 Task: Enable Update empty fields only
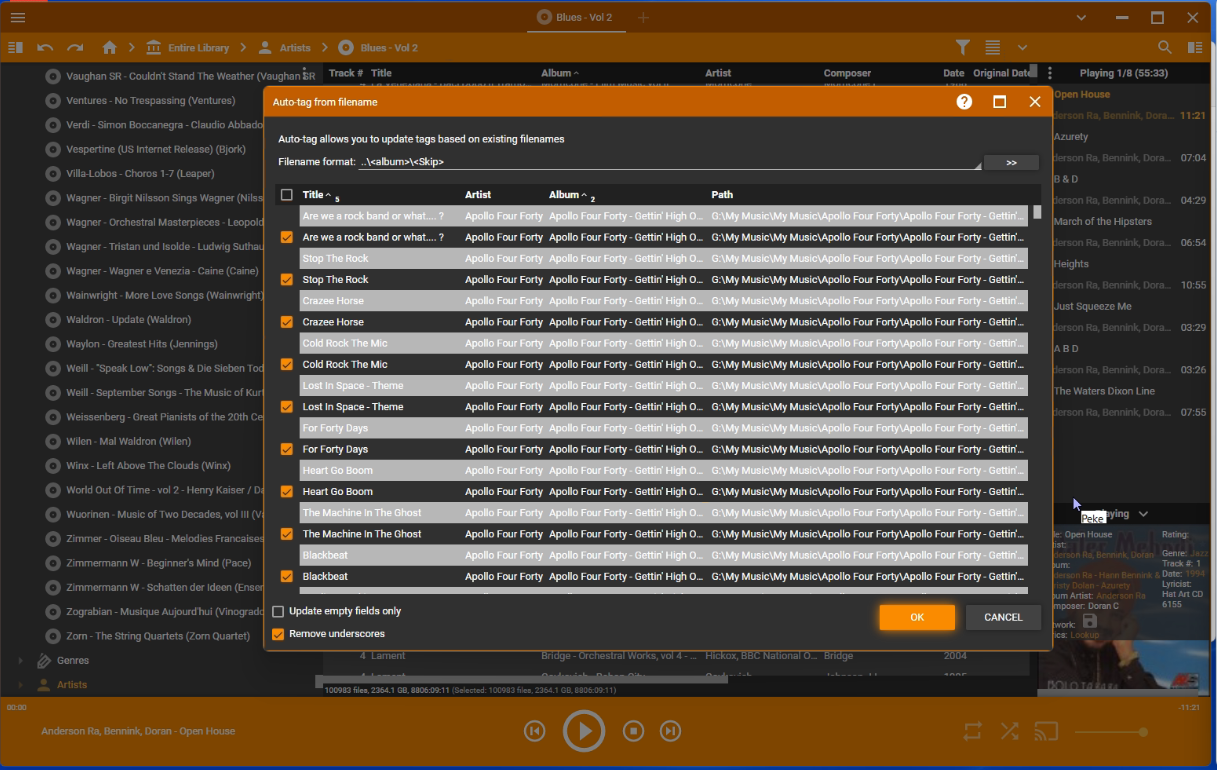coord(279,611)
